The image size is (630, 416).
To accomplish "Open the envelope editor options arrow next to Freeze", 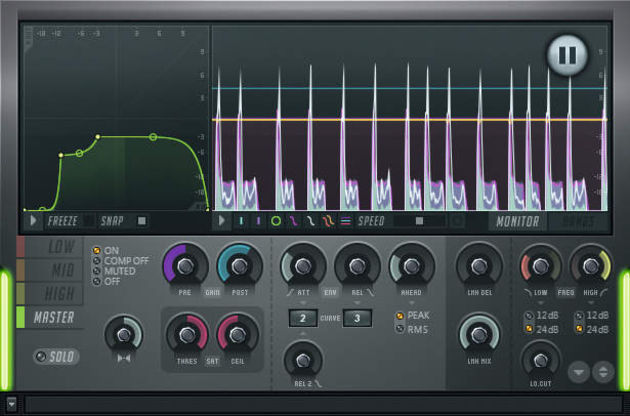I will pyautogui.click(x=33, y=221).
